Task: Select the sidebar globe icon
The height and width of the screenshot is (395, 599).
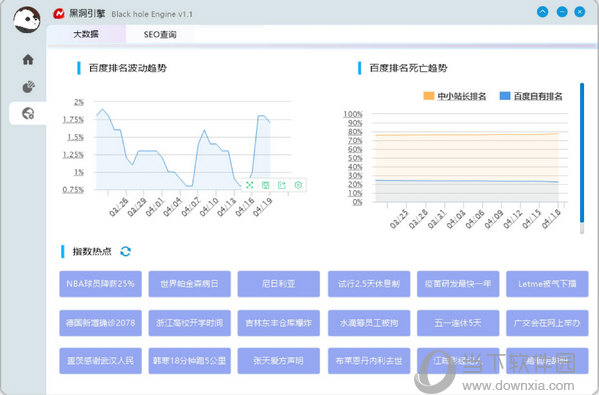Action: 28,113
